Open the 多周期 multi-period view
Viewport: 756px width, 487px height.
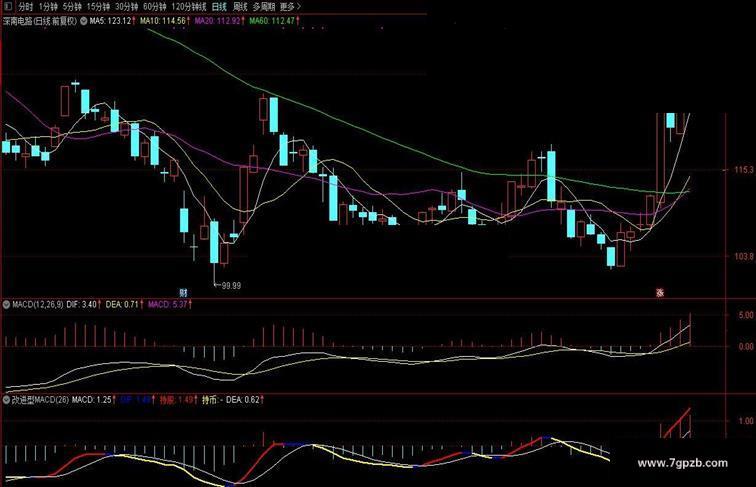click(264, 7)
